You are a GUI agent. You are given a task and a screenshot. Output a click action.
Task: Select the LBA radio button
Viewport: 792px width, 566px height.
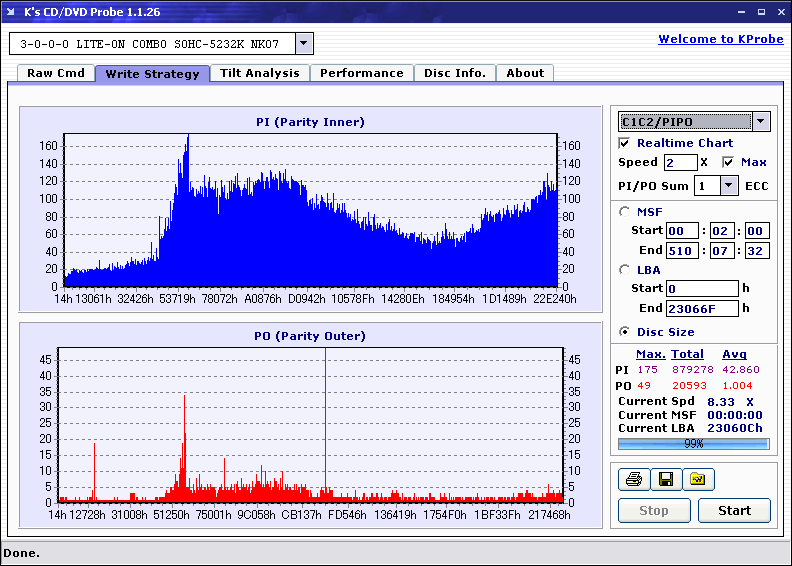[x=625, y=269]
